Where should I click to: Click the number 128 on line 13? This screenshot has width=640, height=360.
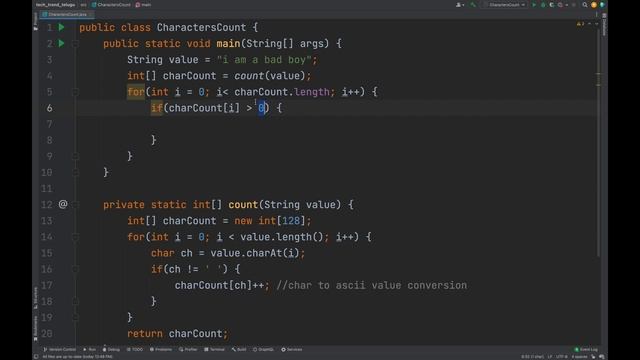(x=291, y=220)
